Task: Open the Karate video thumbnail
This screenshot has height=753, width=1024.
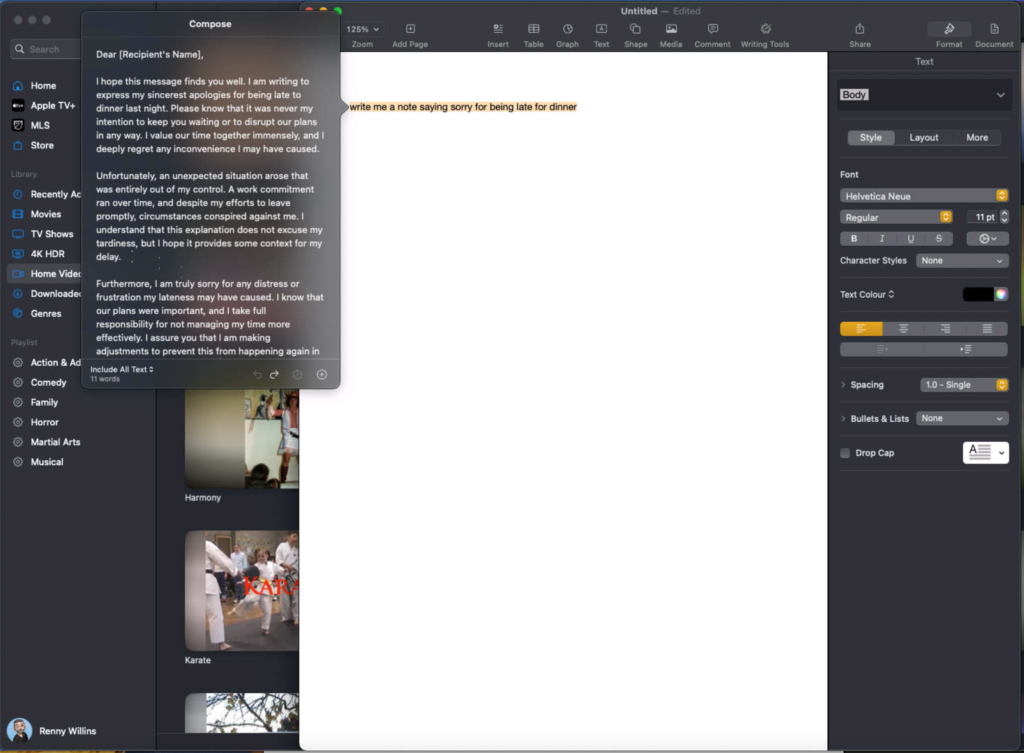Action: (x=241, y=590)
